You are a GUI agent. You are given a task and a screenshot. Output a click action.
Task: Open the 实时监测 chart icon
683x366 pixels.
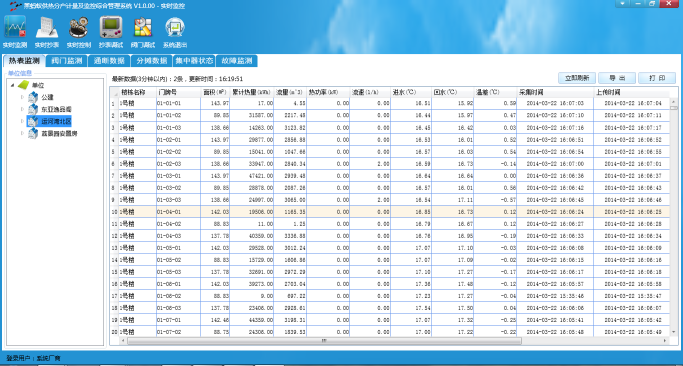(15, 27)
